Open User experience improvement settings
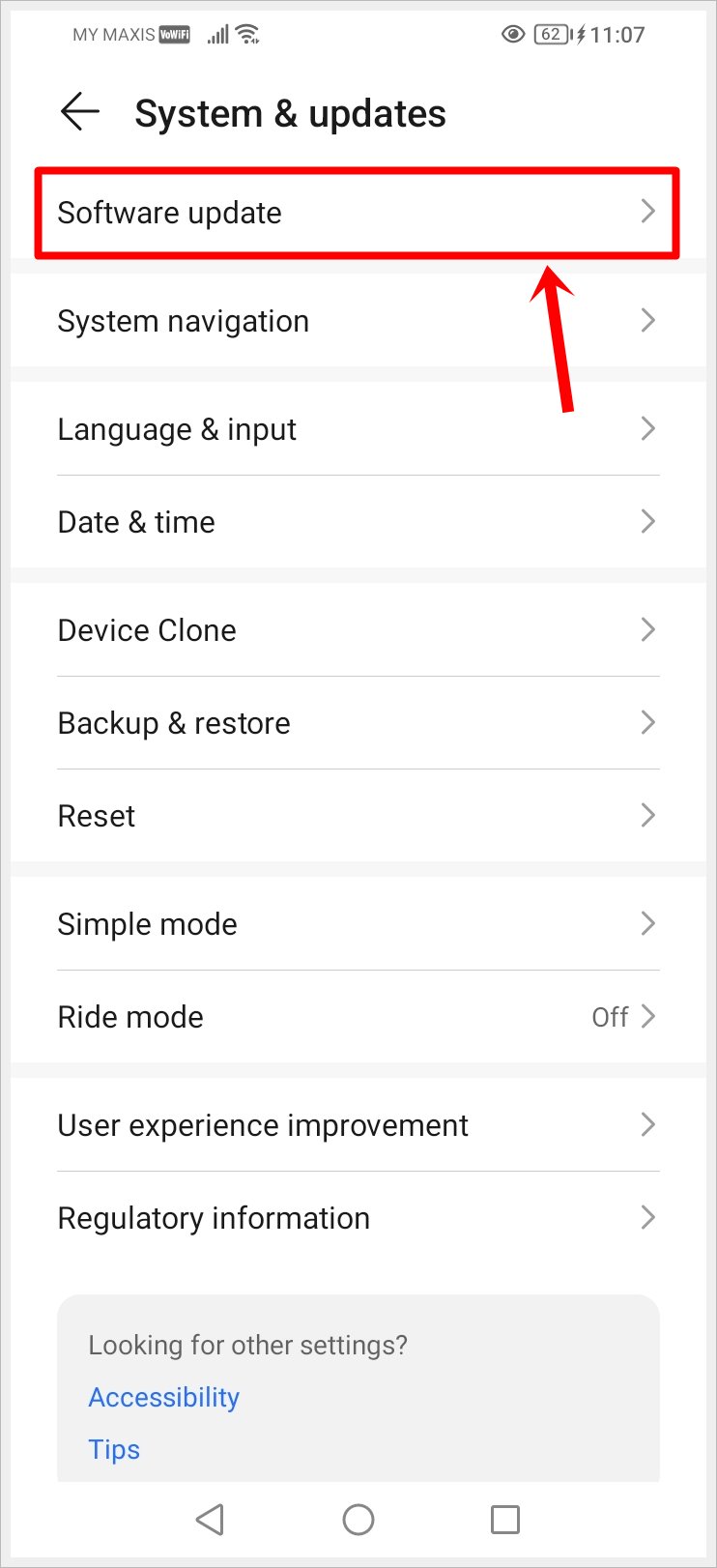This screenshot has height=1568, width=717. (x=358, y=1125)
